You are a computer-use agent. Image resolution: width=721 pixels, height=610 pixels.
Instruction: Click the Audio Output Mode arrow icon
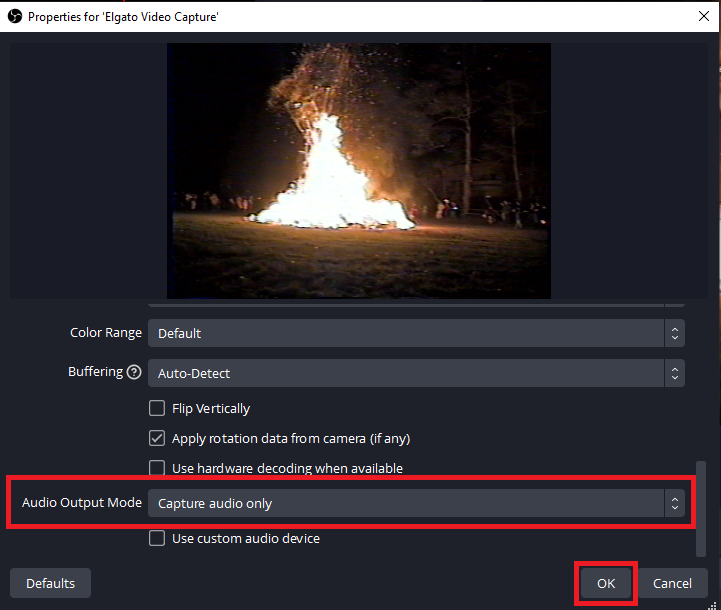[675, 503]
